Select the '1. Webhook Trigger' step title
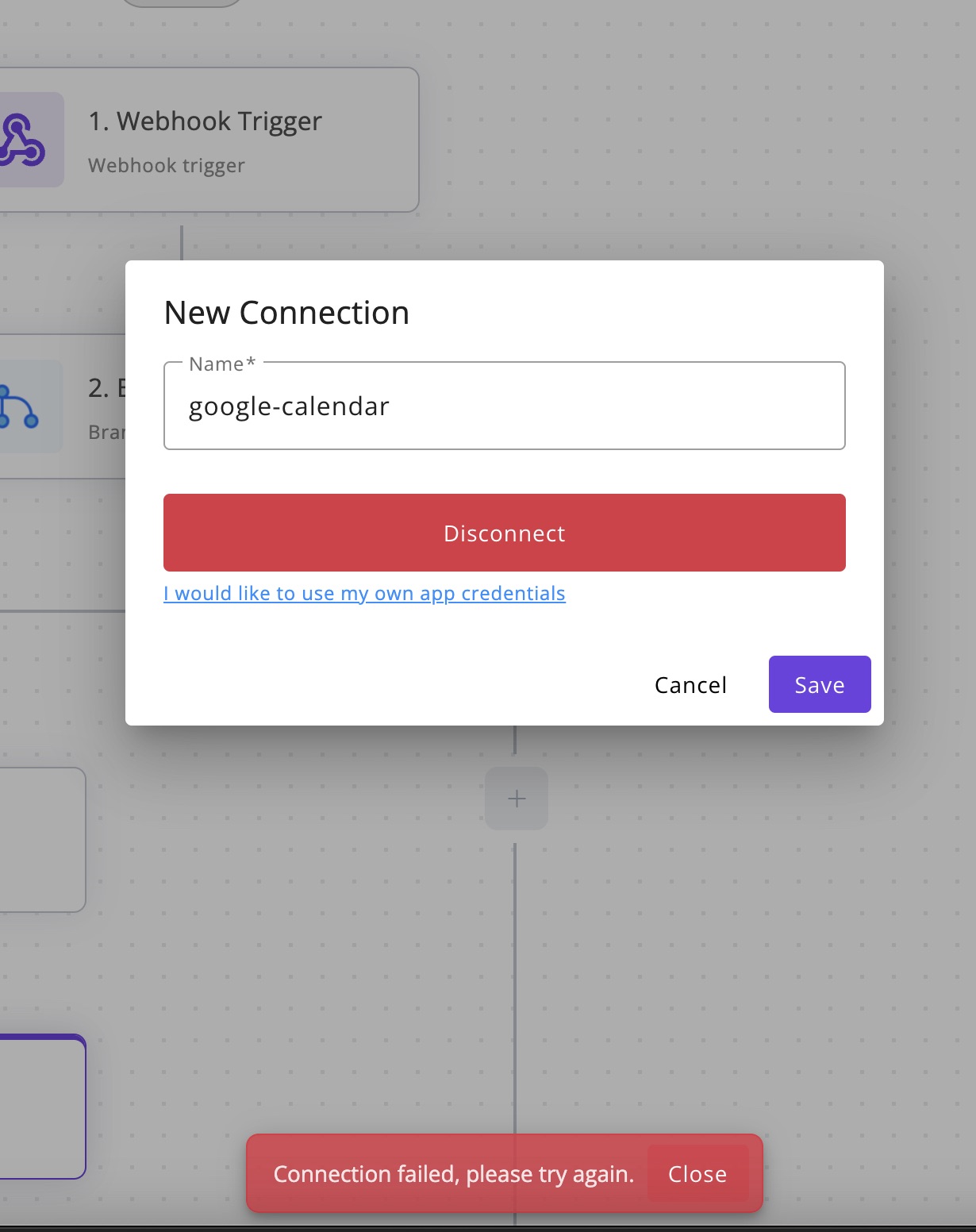Viewport: 976px width, 1232px height. (206, 121)
